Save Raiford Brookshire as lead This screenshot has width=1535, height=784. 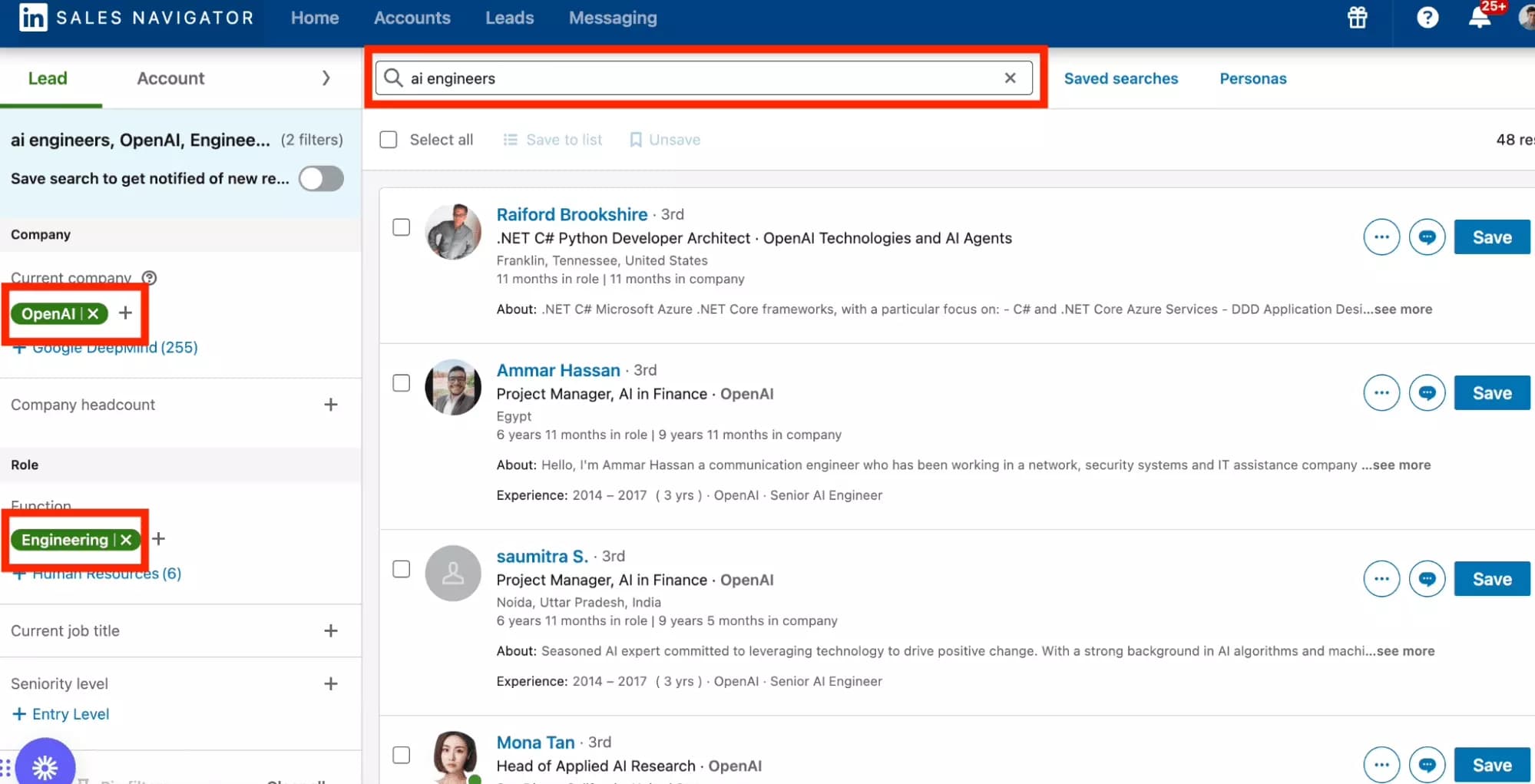click(1491, 237)
